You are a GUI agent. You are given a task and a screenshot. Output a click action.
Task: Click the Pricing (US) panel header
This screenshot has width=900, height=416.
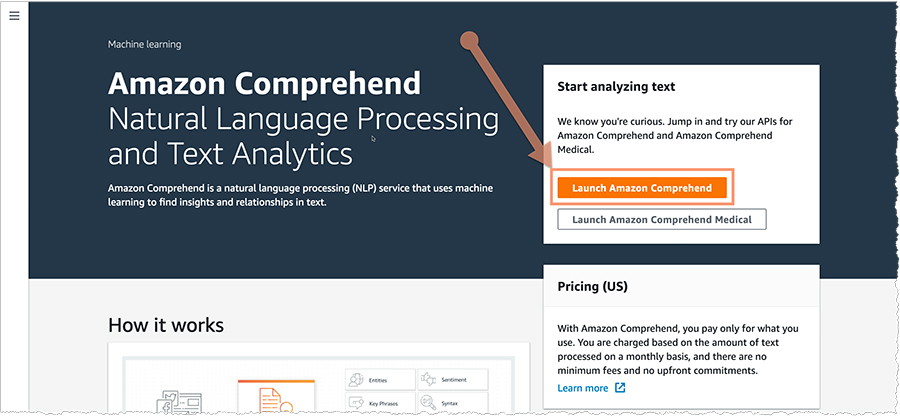[x=681, y=286]
